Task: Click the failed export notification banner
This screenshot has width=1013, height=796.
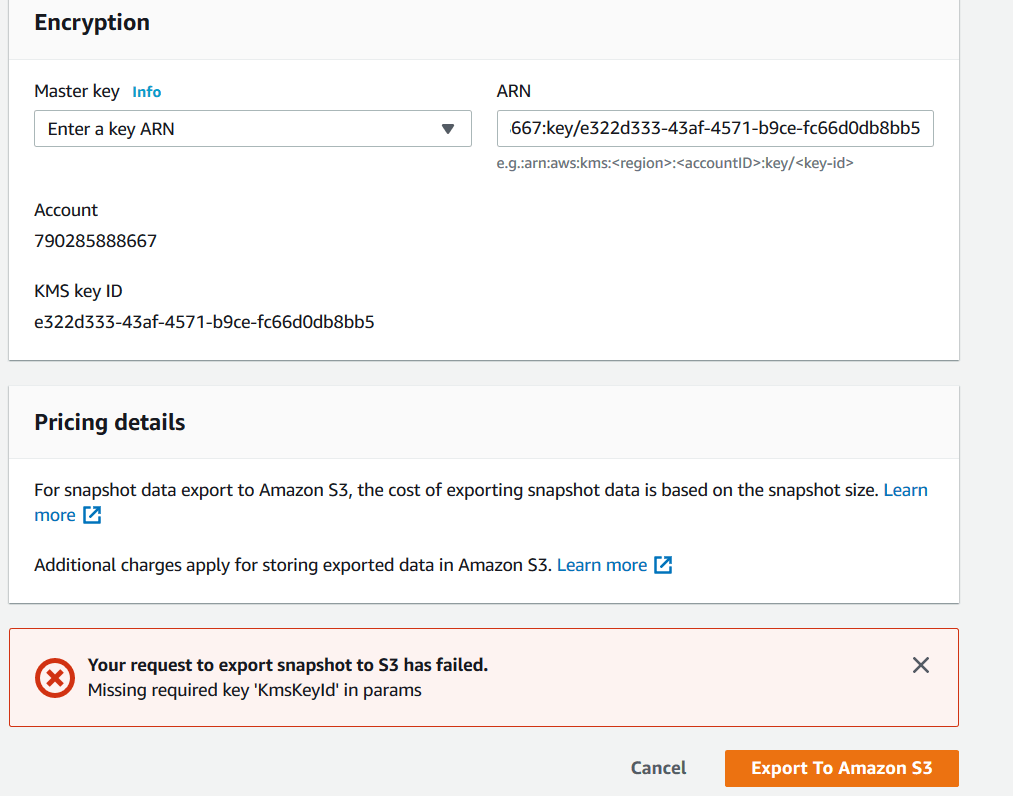Action: coord(484,676)
